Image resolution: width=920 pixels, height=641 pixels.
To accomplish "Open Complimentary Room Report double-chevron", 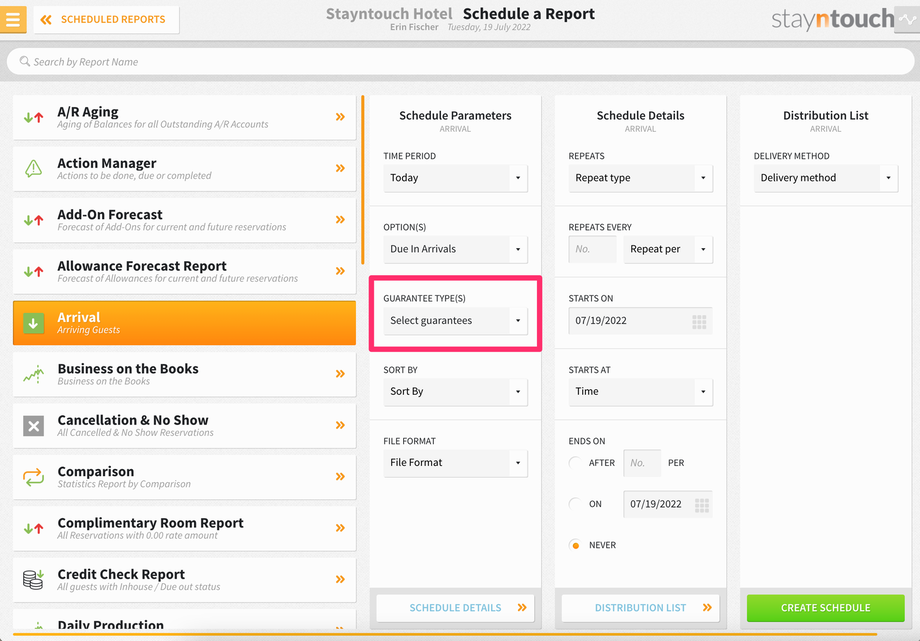I will 340,528.
